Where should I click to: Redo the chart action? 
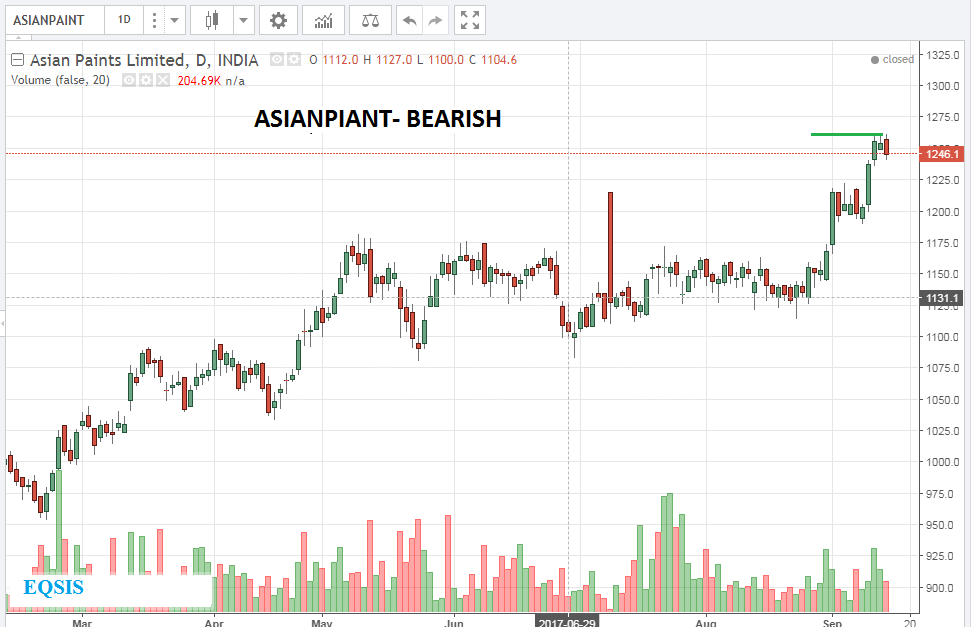coord(435,20)
